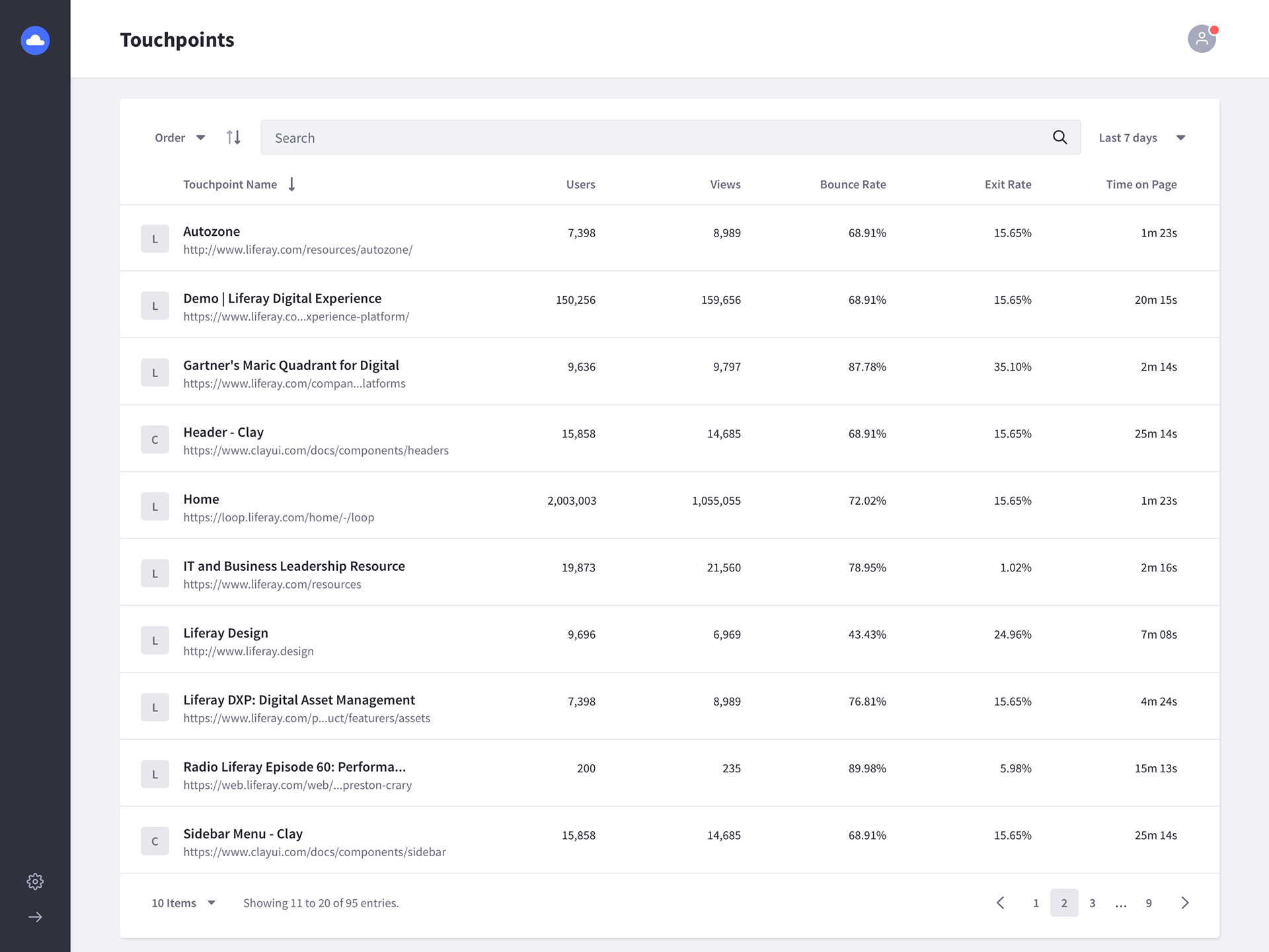Screen dimensions: 1269x952
Task: Click the Views column header
Action: 725,184
